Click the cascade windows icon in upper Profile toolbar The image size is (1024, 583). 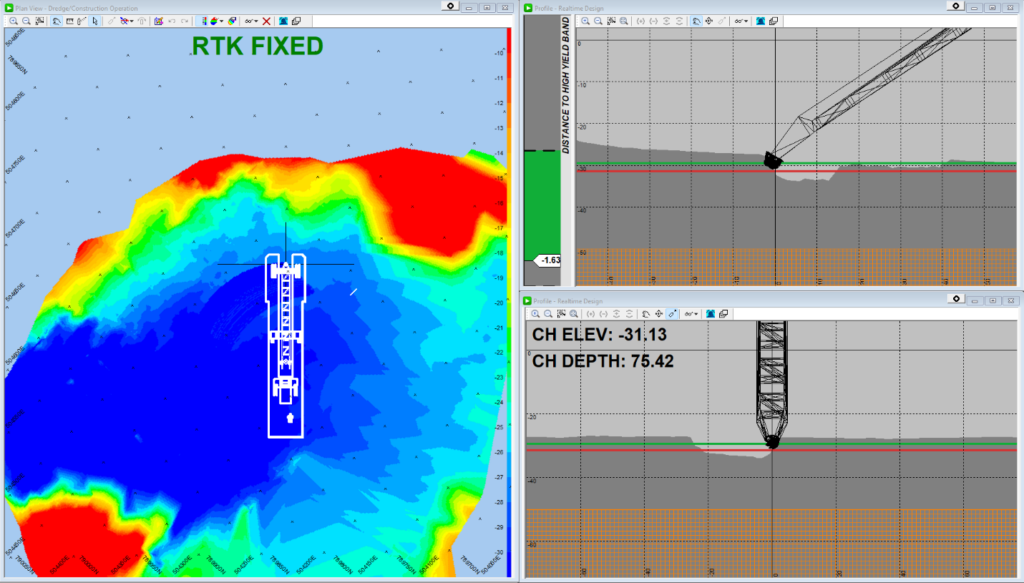(774, 21)
